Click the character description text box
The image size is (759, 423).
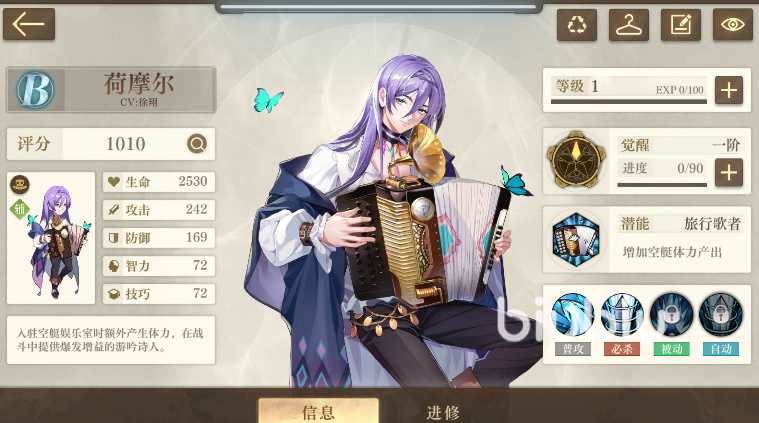click(111, 340)
